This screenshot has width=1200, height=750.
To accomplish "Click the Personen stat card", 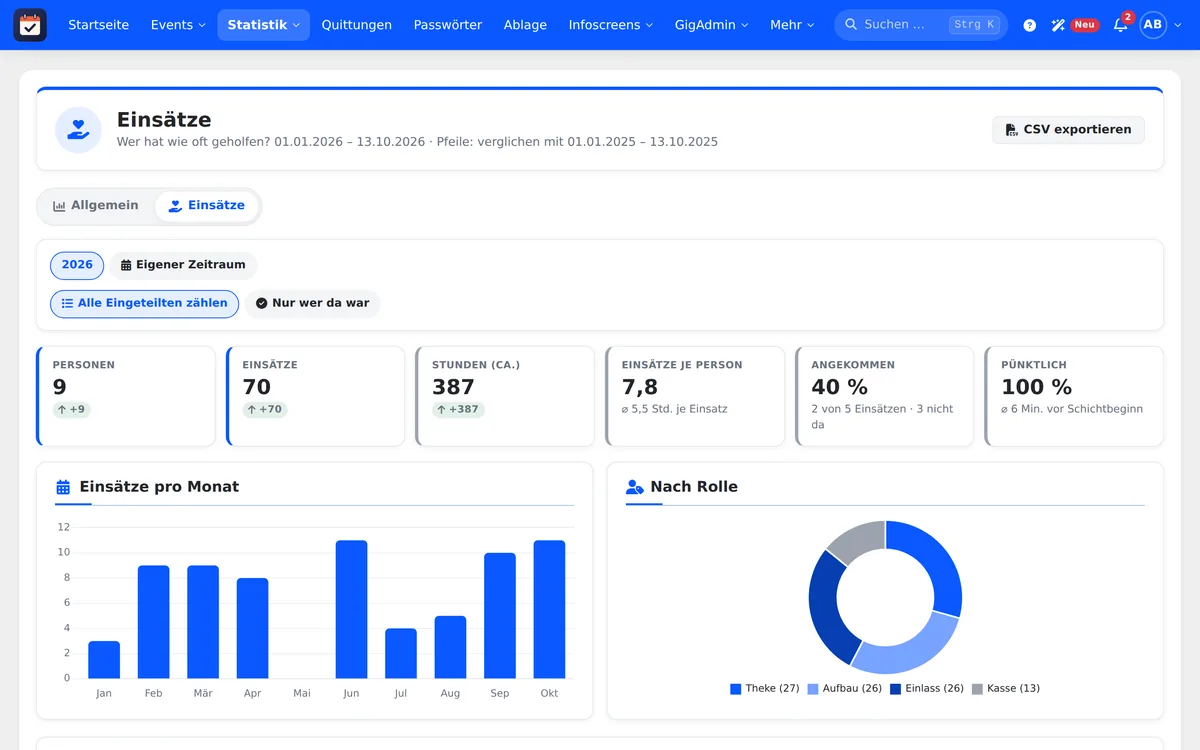I will pyautogui.click(x=126, y=396).
